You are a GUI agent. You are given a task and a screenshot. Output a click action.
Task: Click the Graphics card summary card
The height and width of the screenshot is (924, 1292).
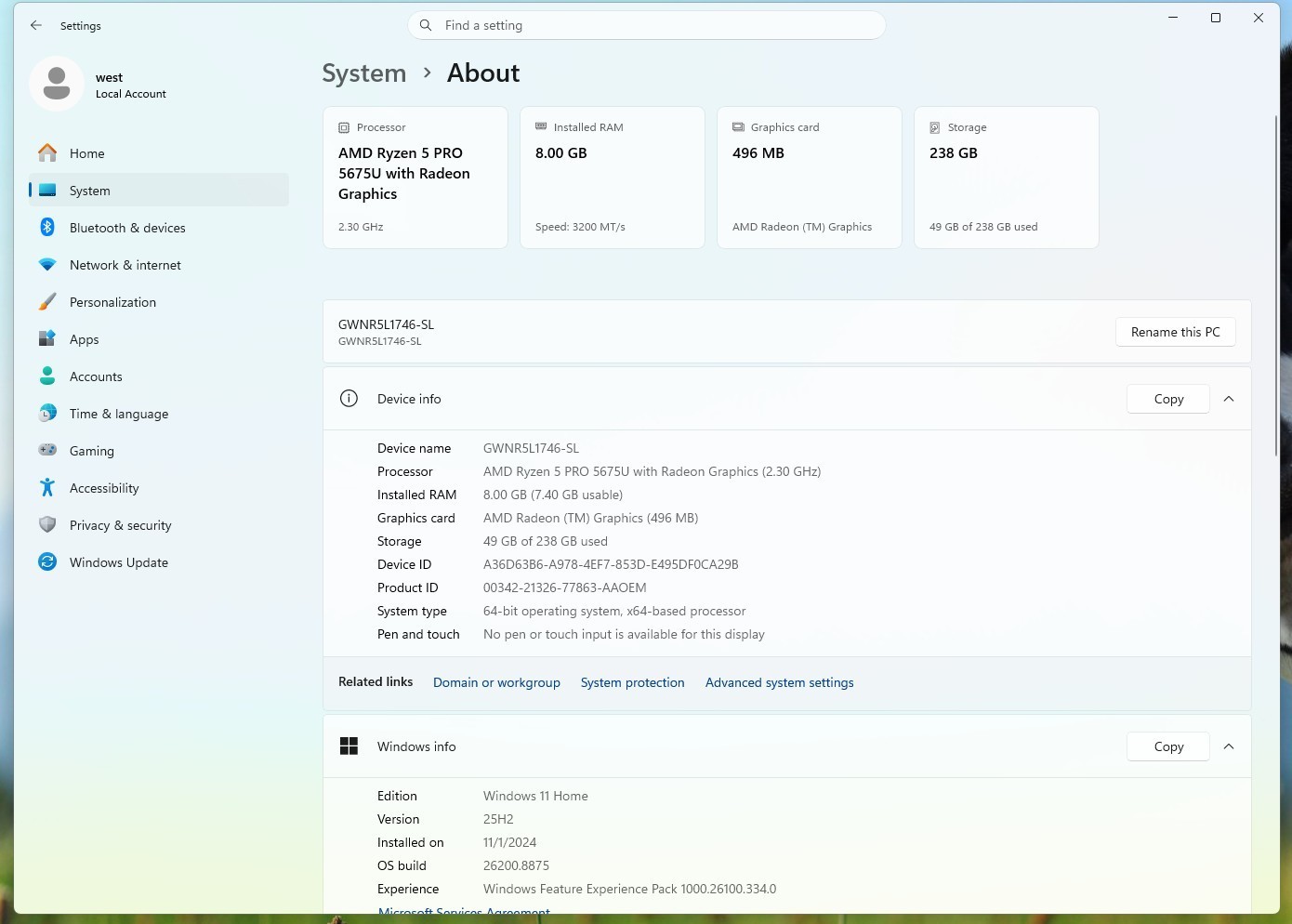click(x=810, y=178)
